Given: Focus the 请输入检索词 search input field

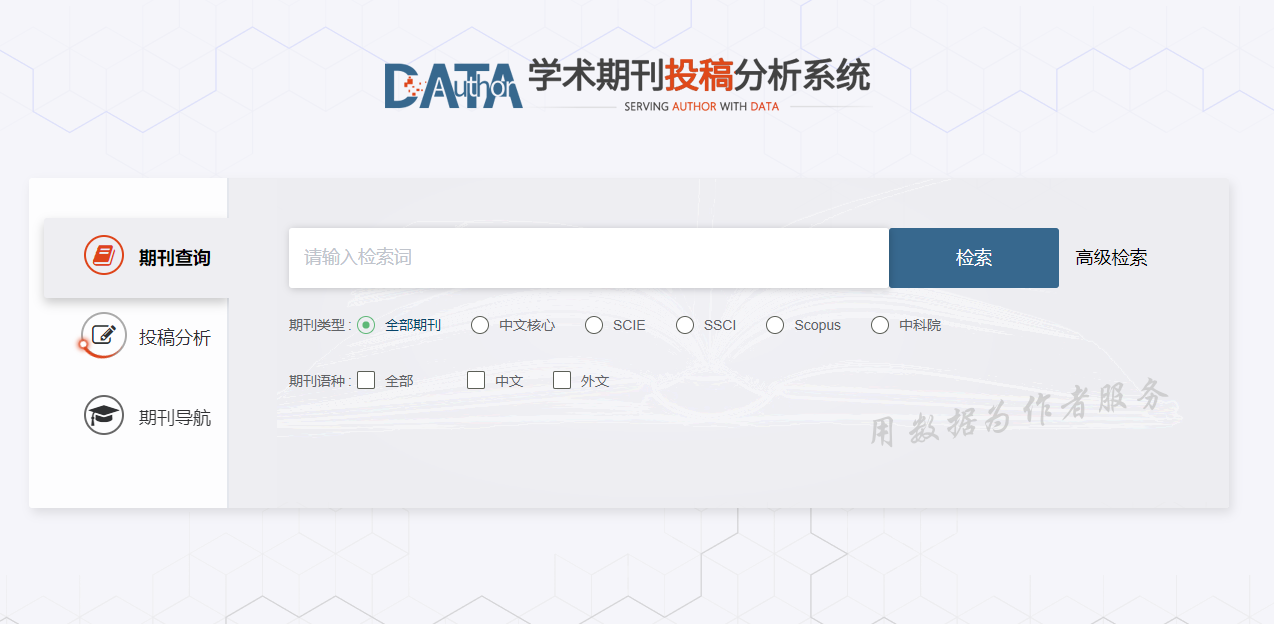Looking at the screenshot, I should (x=588, y=258).
